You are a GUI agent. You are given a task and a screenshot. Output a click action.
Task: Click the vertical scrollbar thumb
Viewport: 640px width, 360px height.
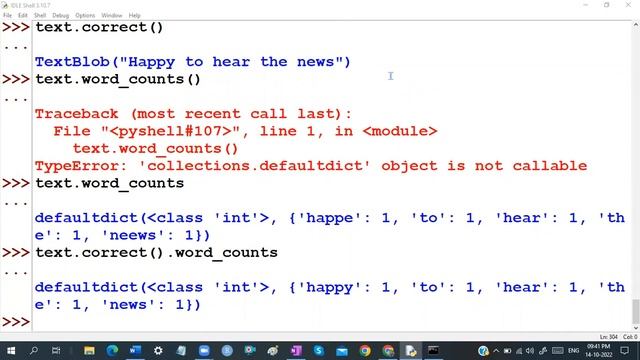(x=636, y=311)
